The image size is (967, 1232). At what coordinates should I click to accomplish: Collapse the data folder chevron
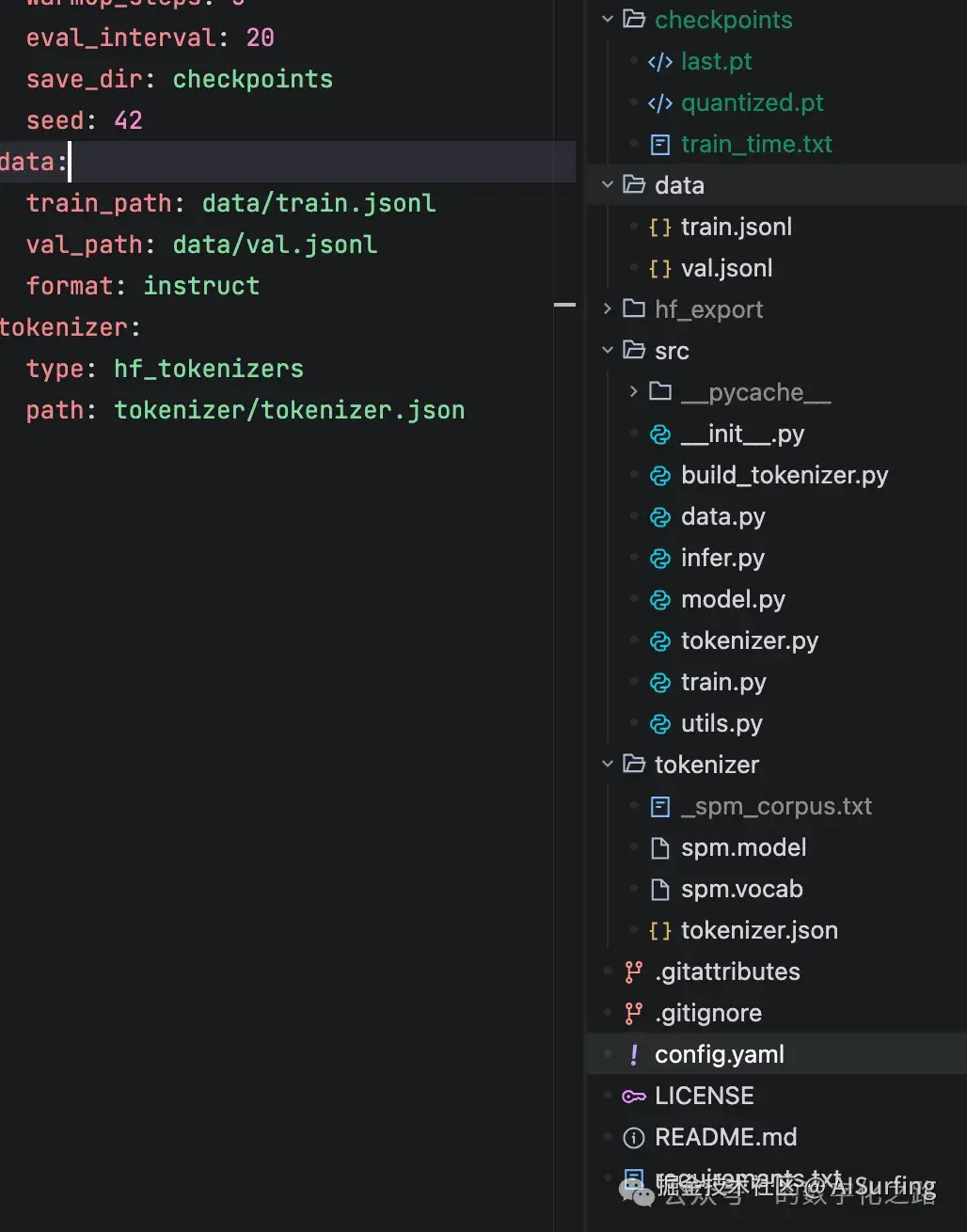pos(608,184)
